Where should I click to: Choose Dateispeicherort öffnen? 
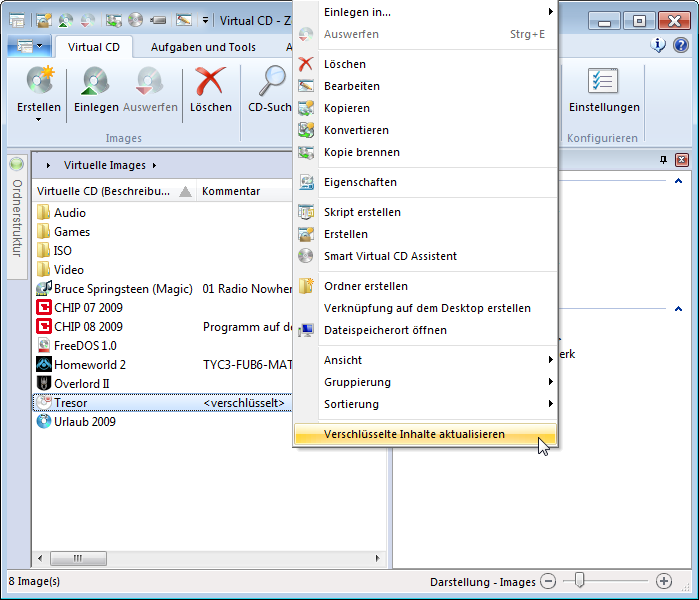coord(425,330)
